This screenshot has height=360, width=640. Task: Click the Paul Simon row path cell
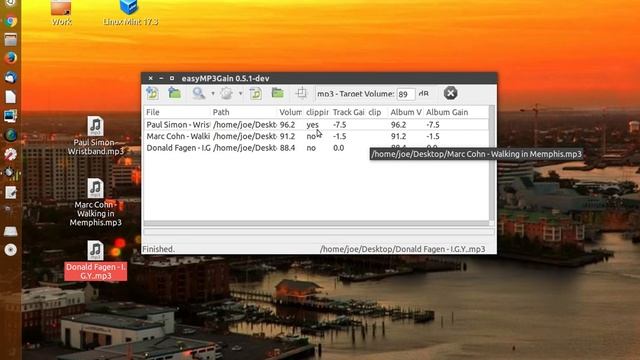coord(244,125)
